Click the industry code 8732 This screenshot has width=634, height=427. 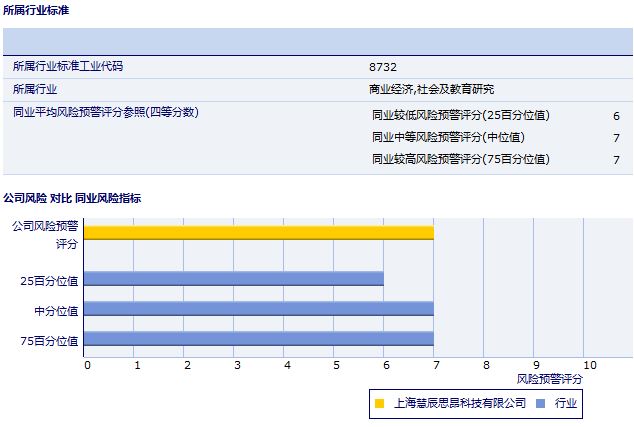tap(383, 67)
